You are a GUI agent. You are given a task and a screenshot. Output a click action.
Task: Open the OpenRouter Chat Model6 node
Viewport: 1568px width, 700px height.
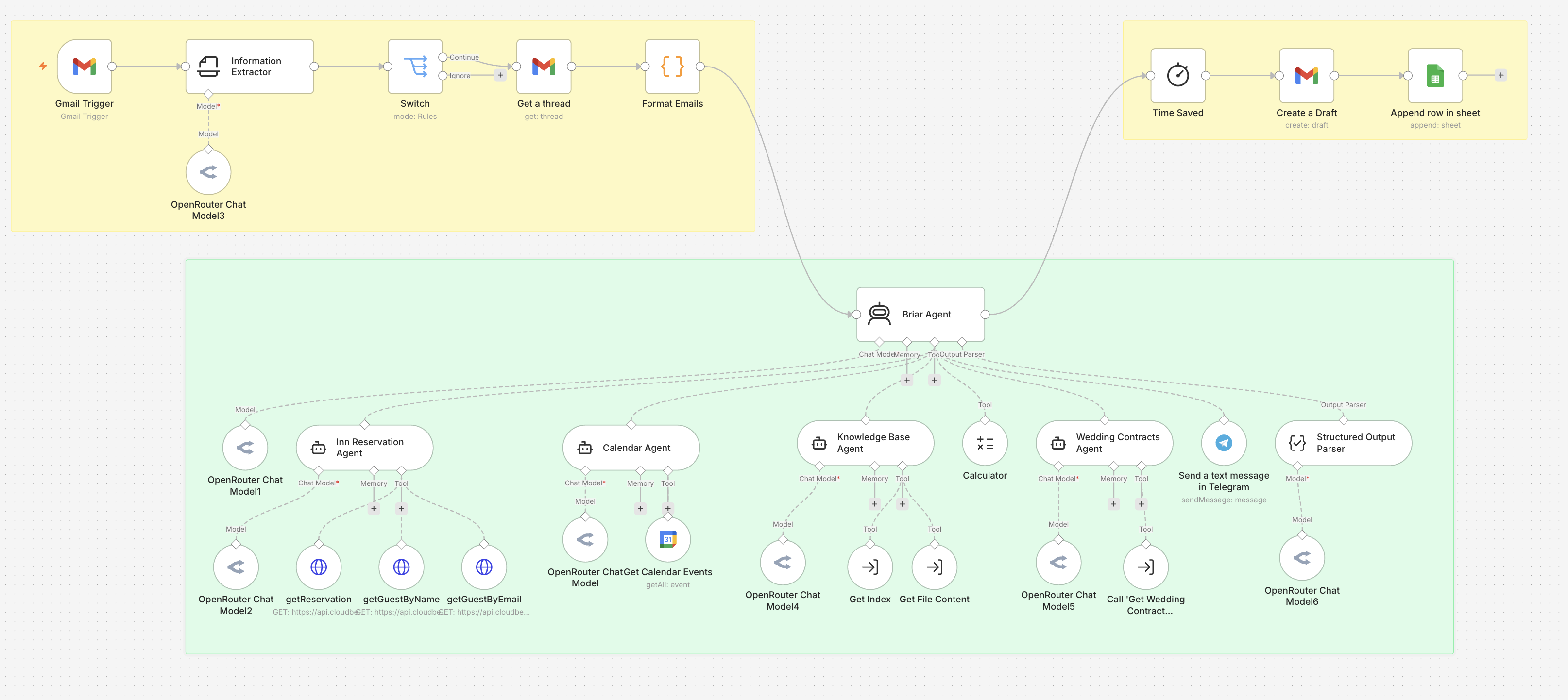click(x=1302, y=558)
